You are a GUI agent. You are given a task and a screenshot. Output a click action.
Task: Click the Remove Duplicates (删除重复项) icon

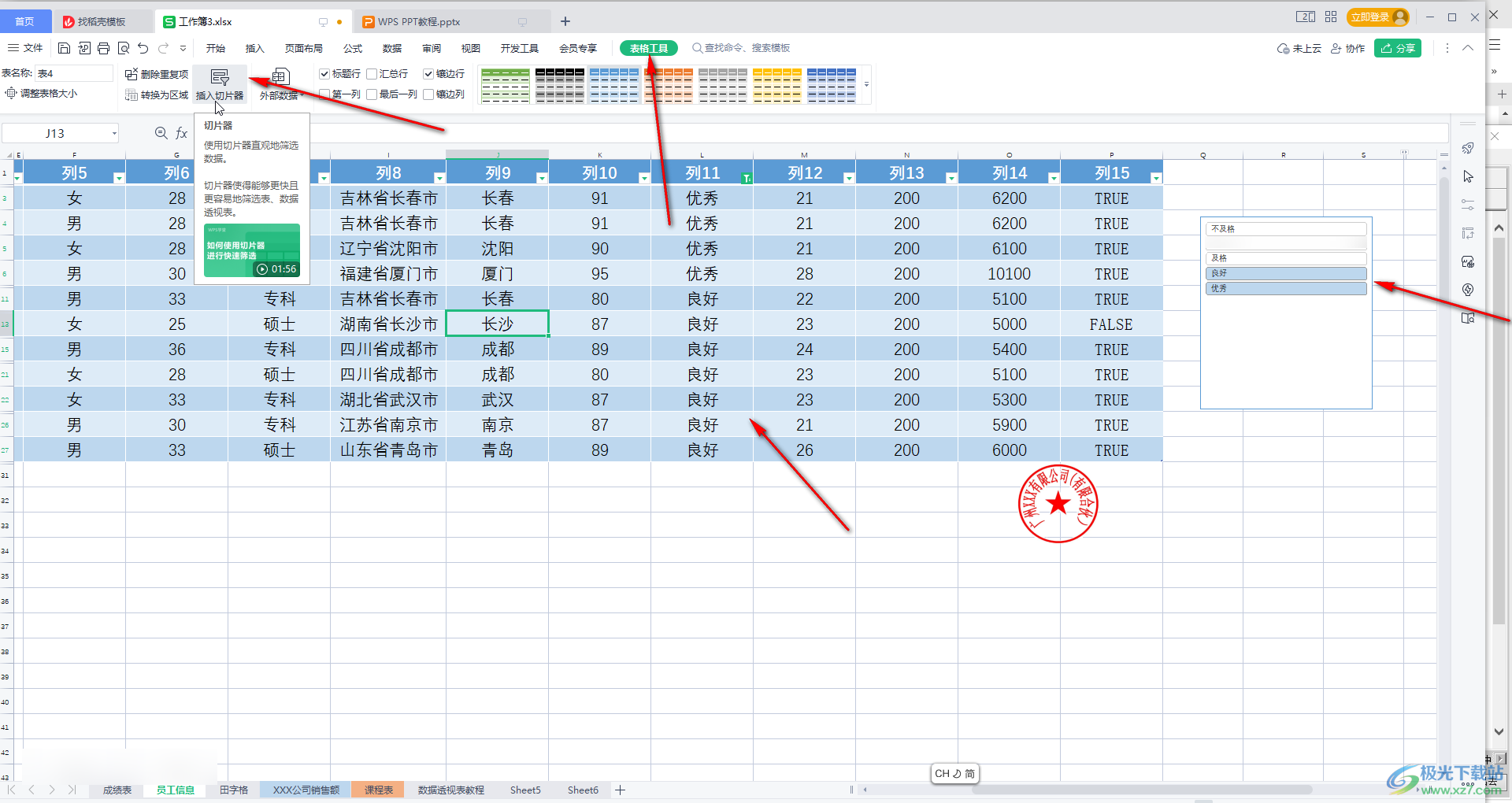132,74
